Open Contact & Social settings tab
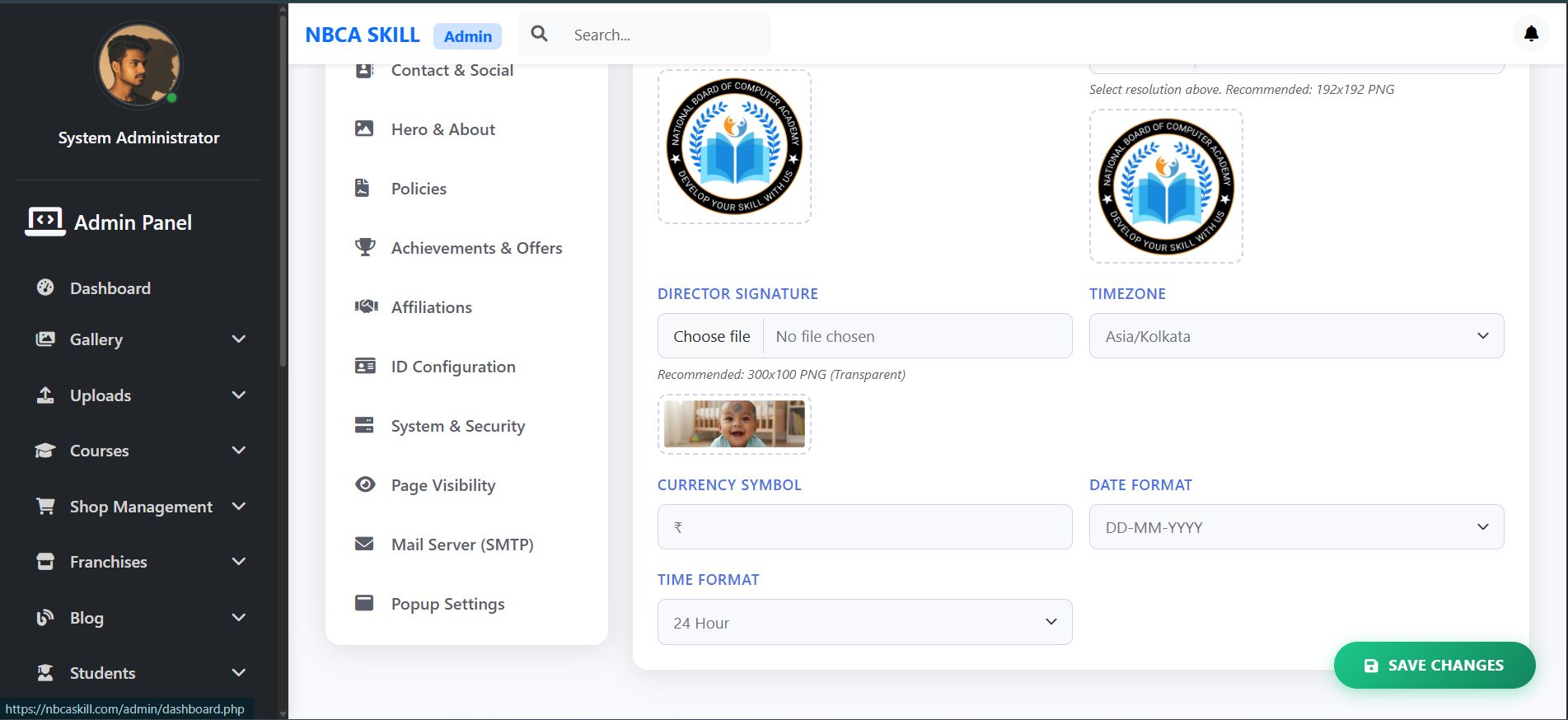The width and height of the screenshot is (1568, 720). 452,70
